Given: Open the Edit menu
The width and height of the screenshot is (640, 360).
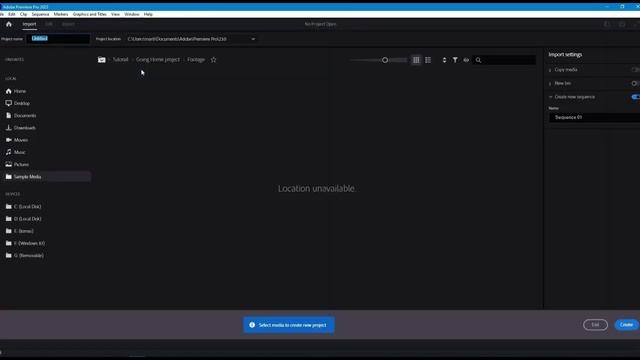Looking at the screenshot, I should (12, 14).
